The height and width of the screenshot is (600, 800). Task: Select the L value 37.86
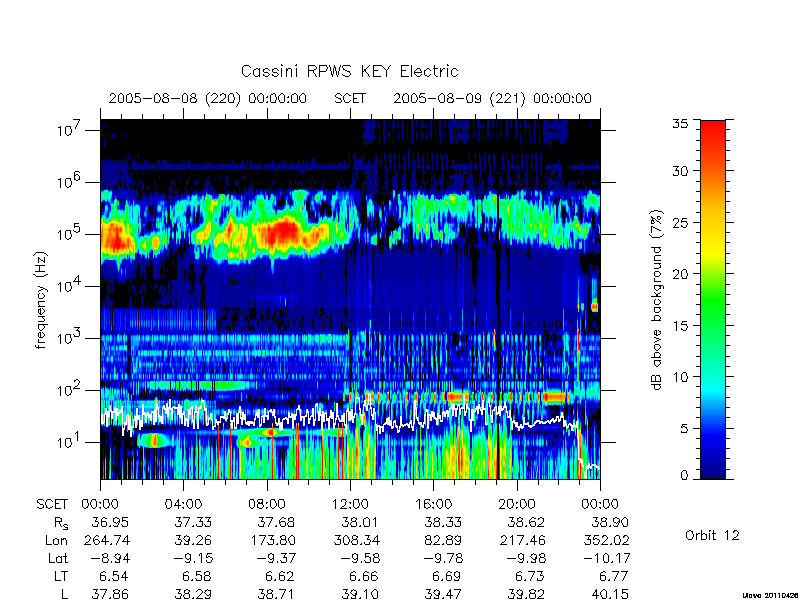point(110,594)
